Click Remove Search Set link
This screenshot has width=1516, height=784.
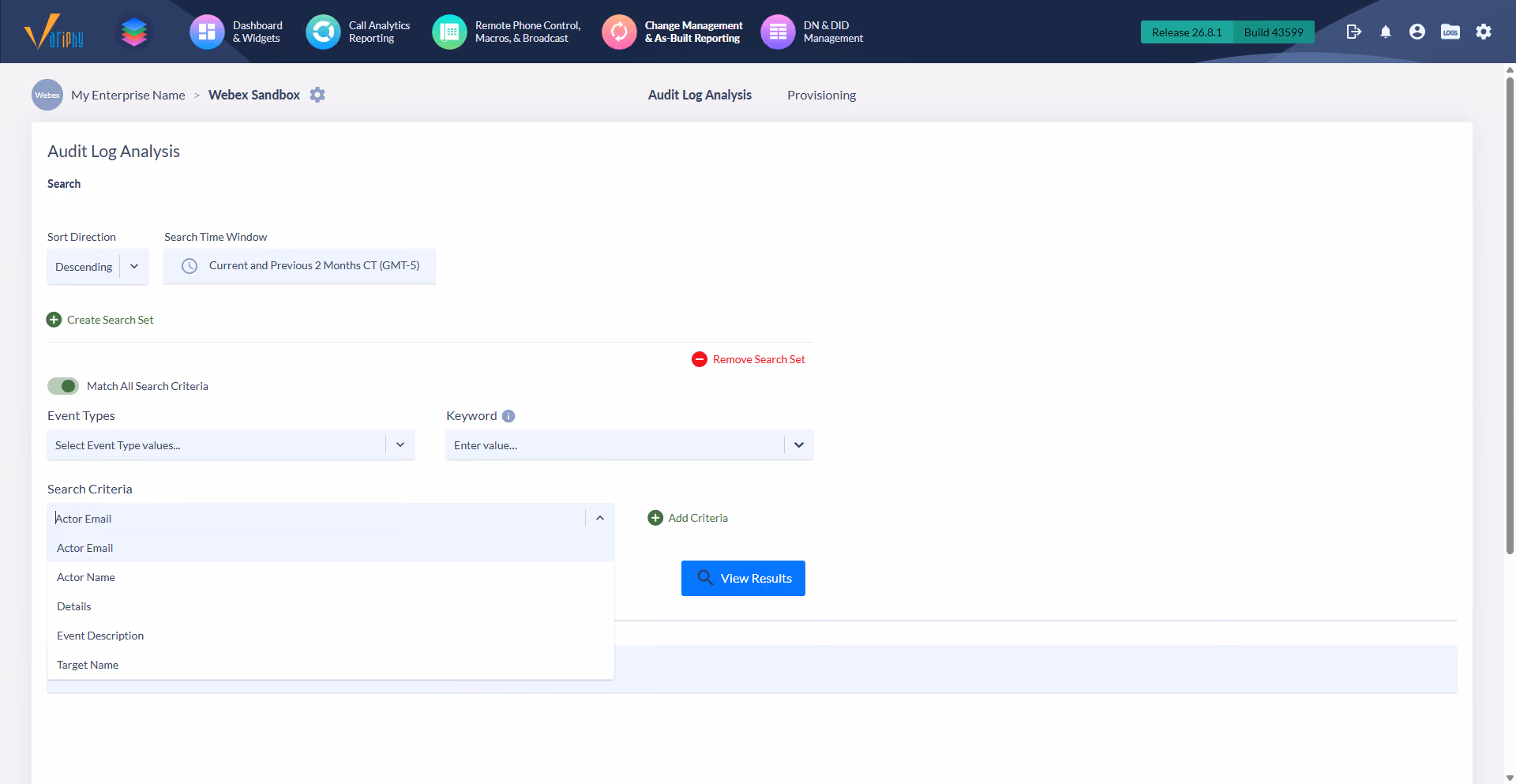pos(759,359)
